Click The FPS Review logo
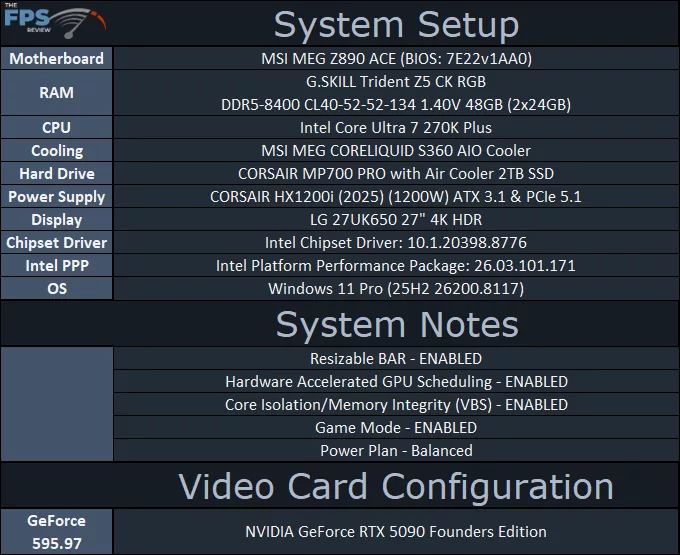 coord(55,20)
